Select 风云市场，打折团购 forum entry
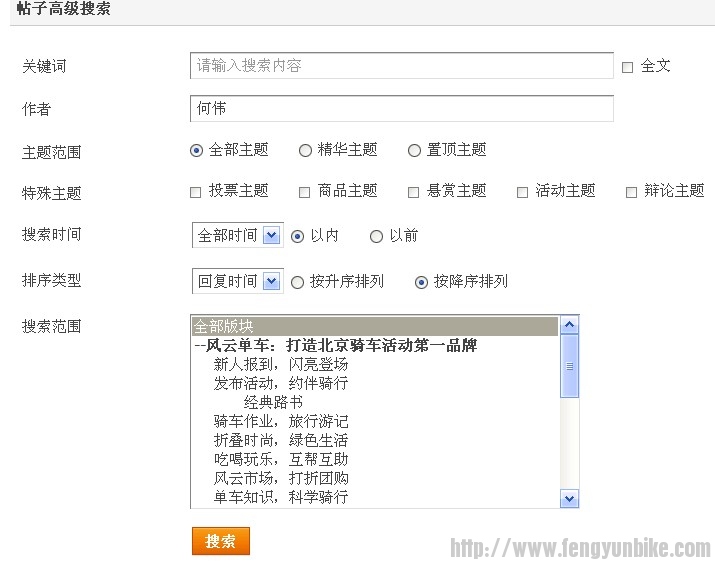This screenshot has height=564, width=715. click(x=281, y=478)
